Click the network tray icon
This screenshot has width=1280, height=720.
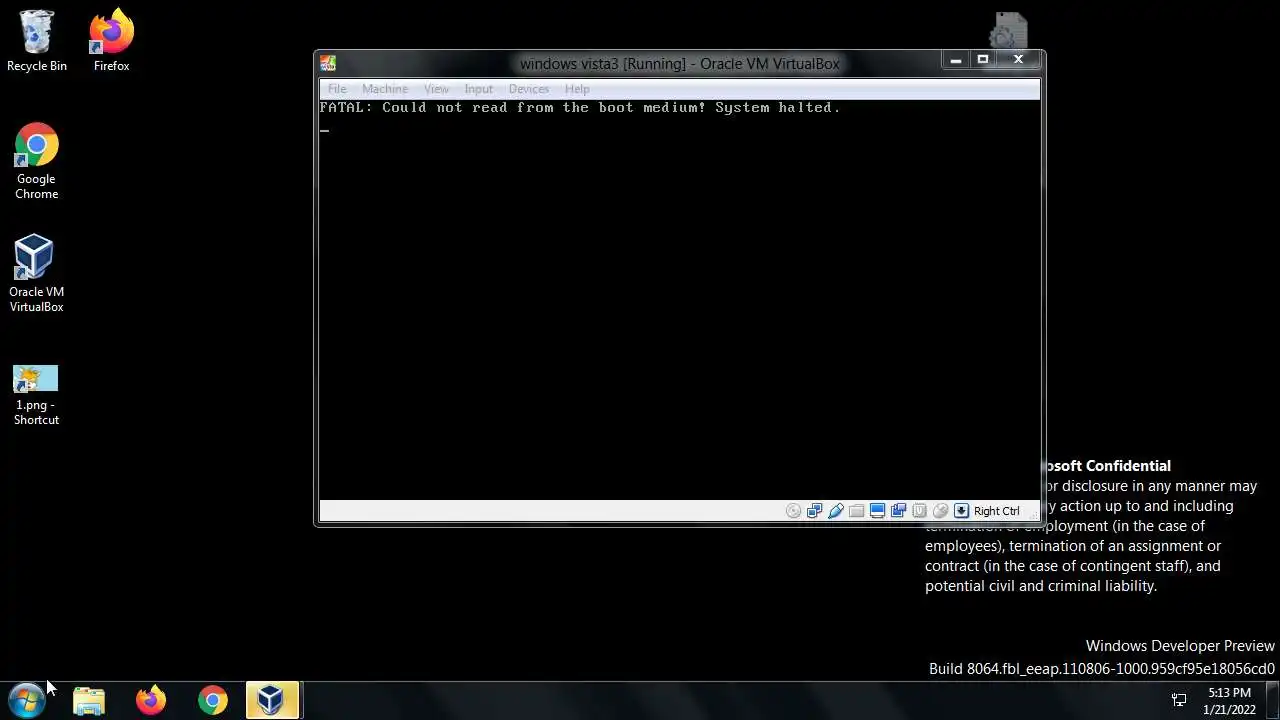click(1179, 700)
